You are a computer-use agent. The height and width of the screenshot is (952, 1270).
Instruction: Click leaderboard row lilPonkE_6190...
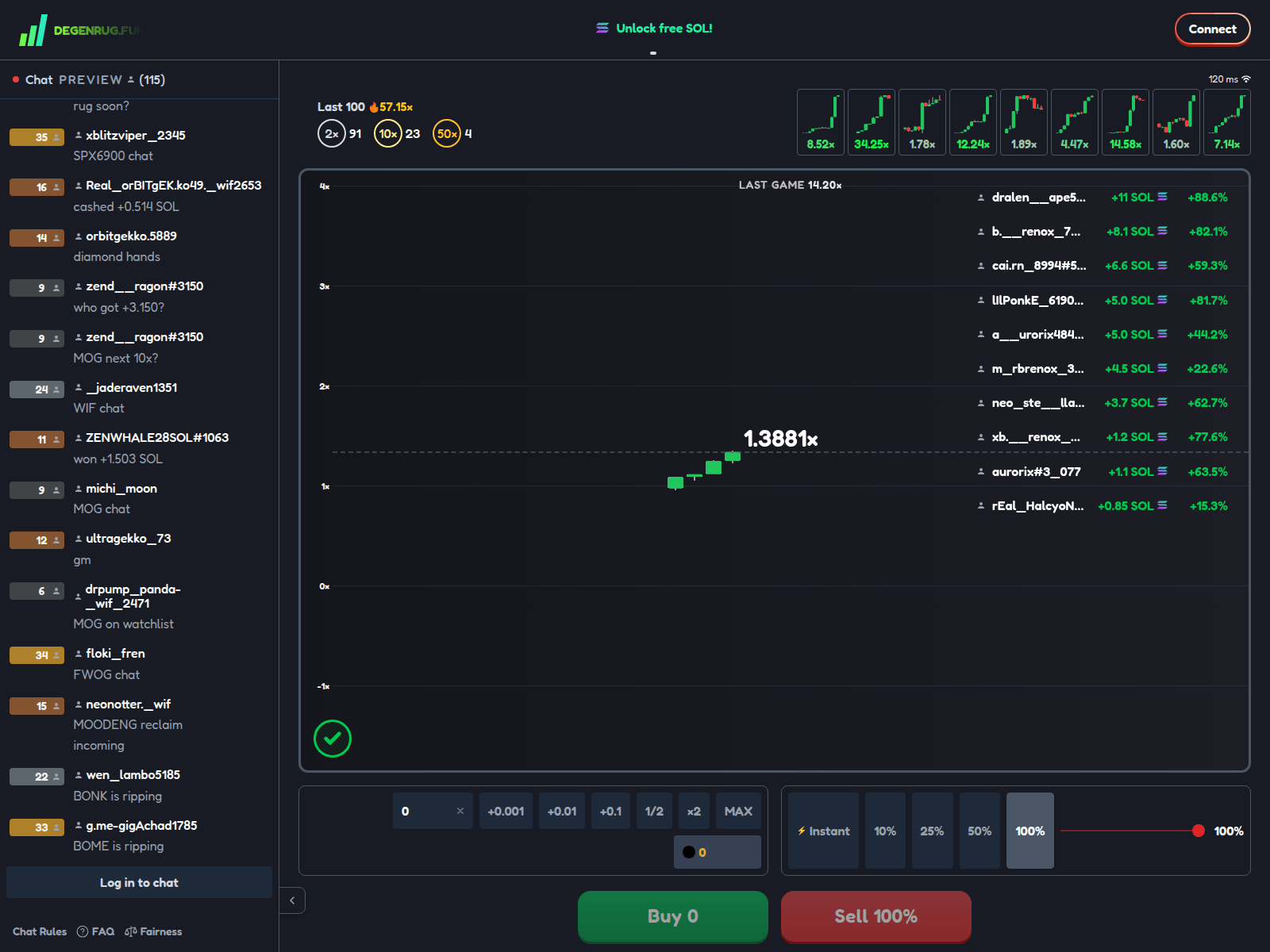(1103, 301)
